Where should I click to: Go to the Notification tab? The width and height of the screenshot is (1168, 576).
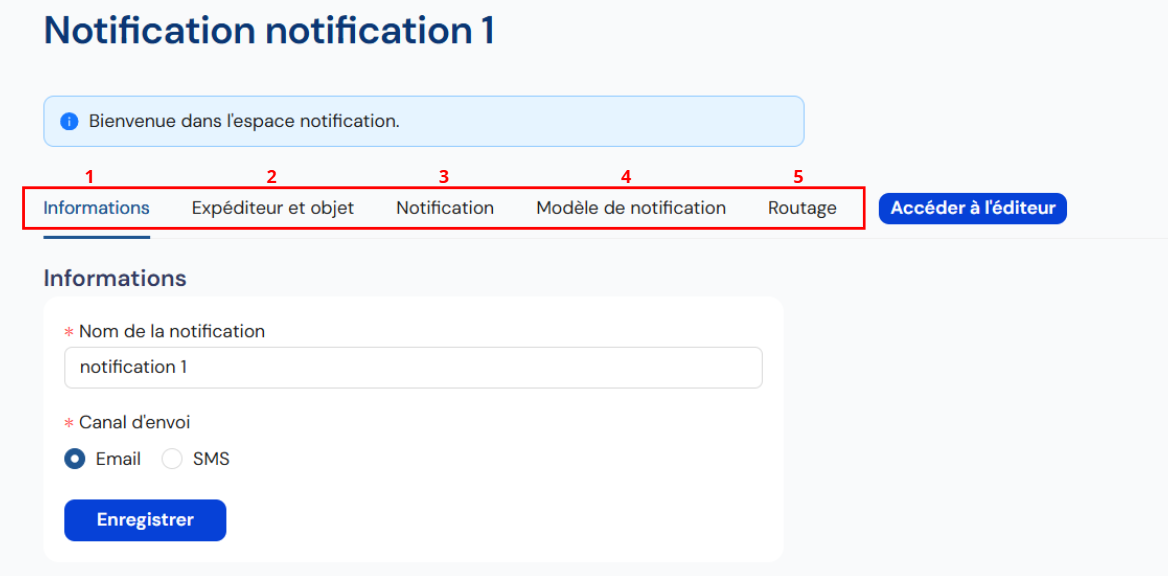coord(445,208)
